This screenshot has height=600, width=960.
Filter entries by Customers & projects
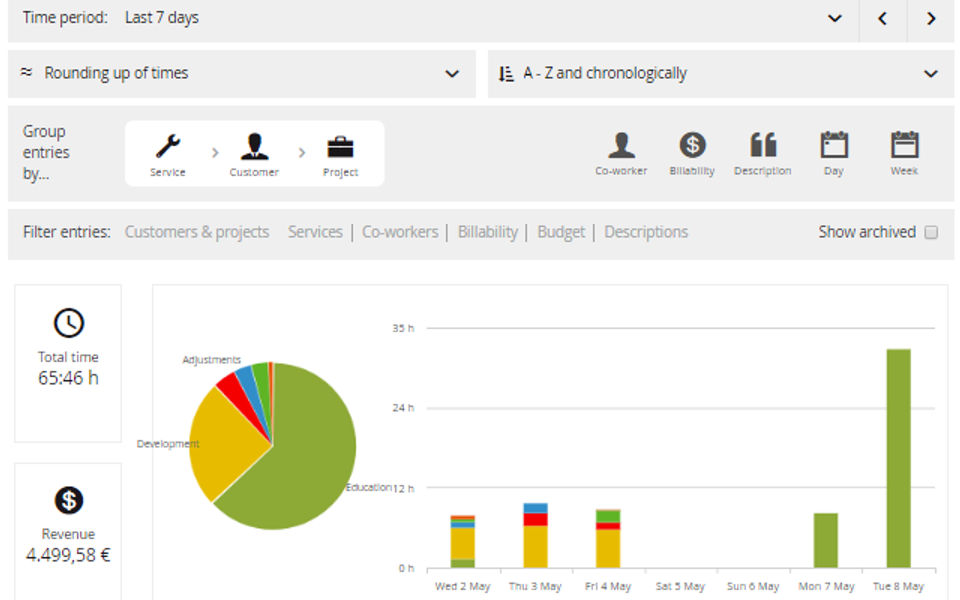[197, 232]
